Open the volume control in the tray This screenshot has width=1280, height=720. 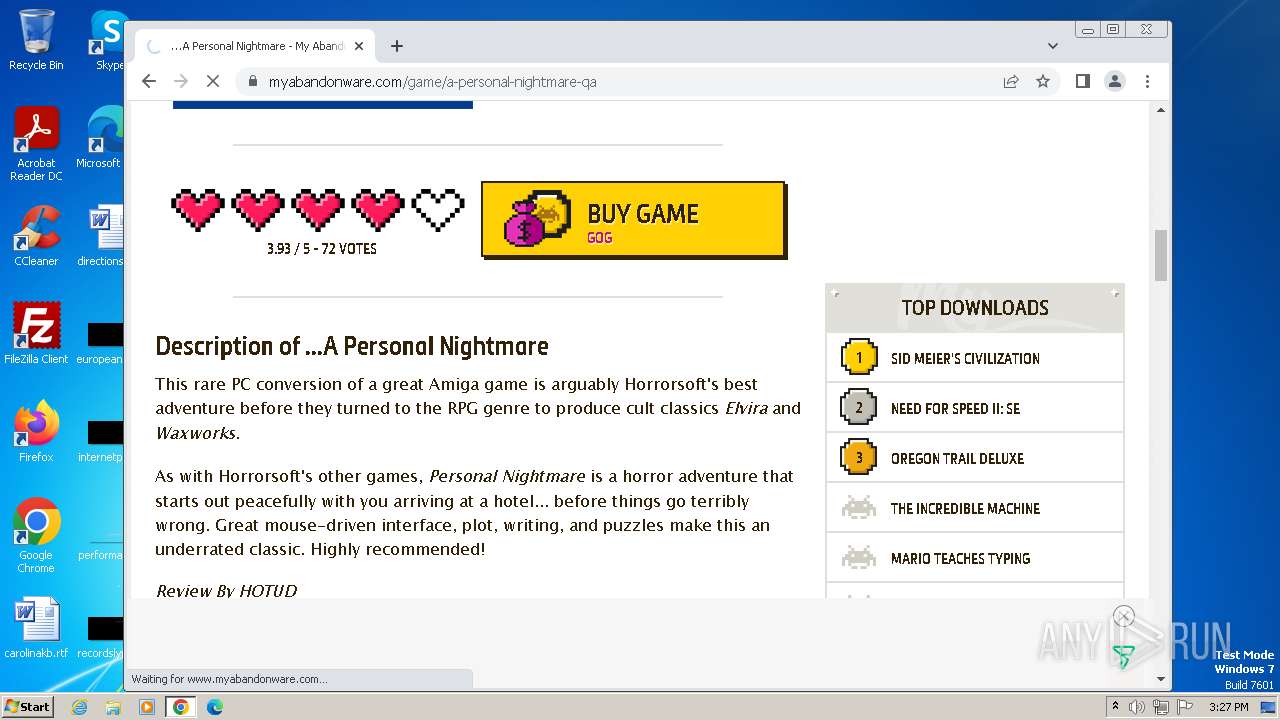click(1137, 707)
